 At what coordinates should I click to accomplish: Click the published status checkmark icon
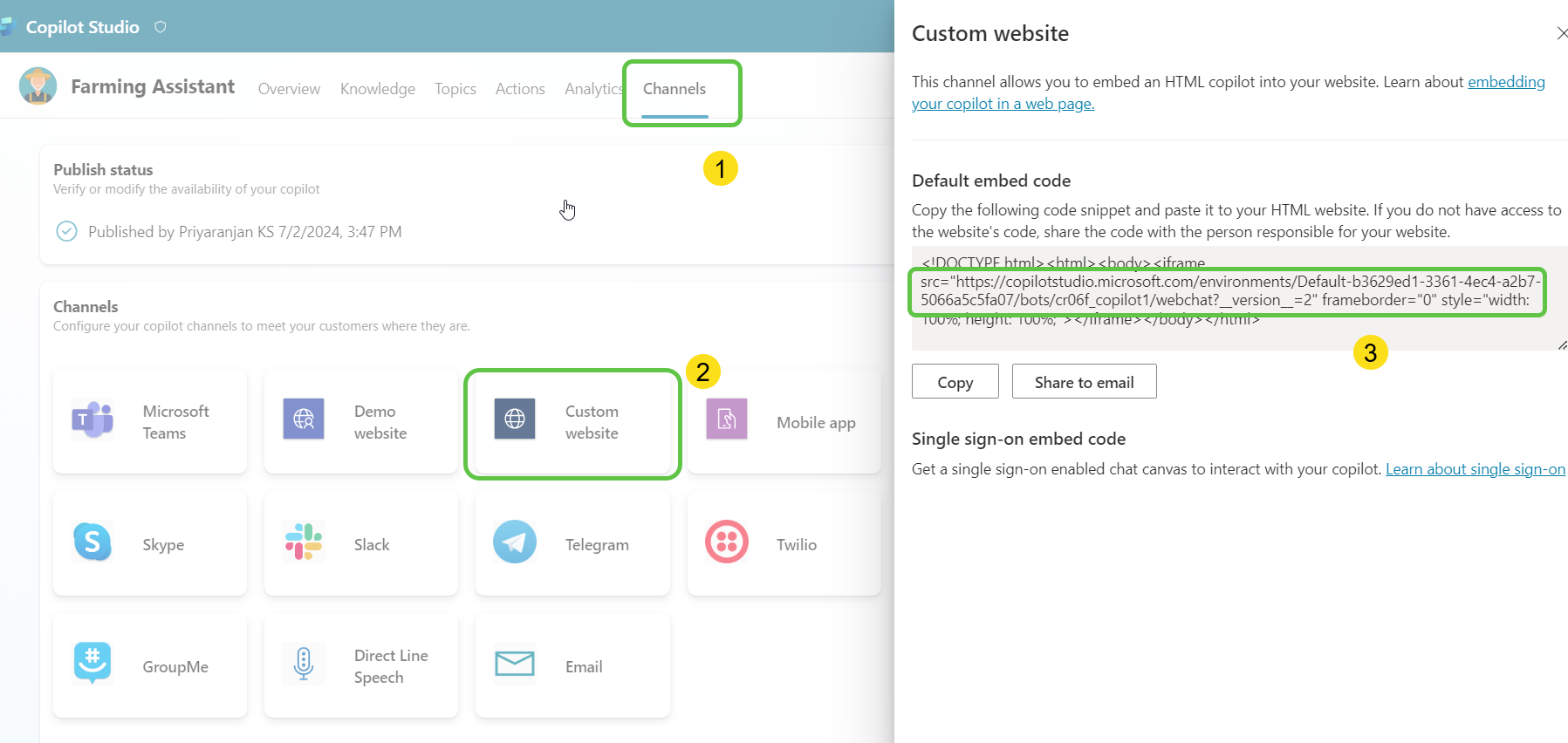pos(66,231)
